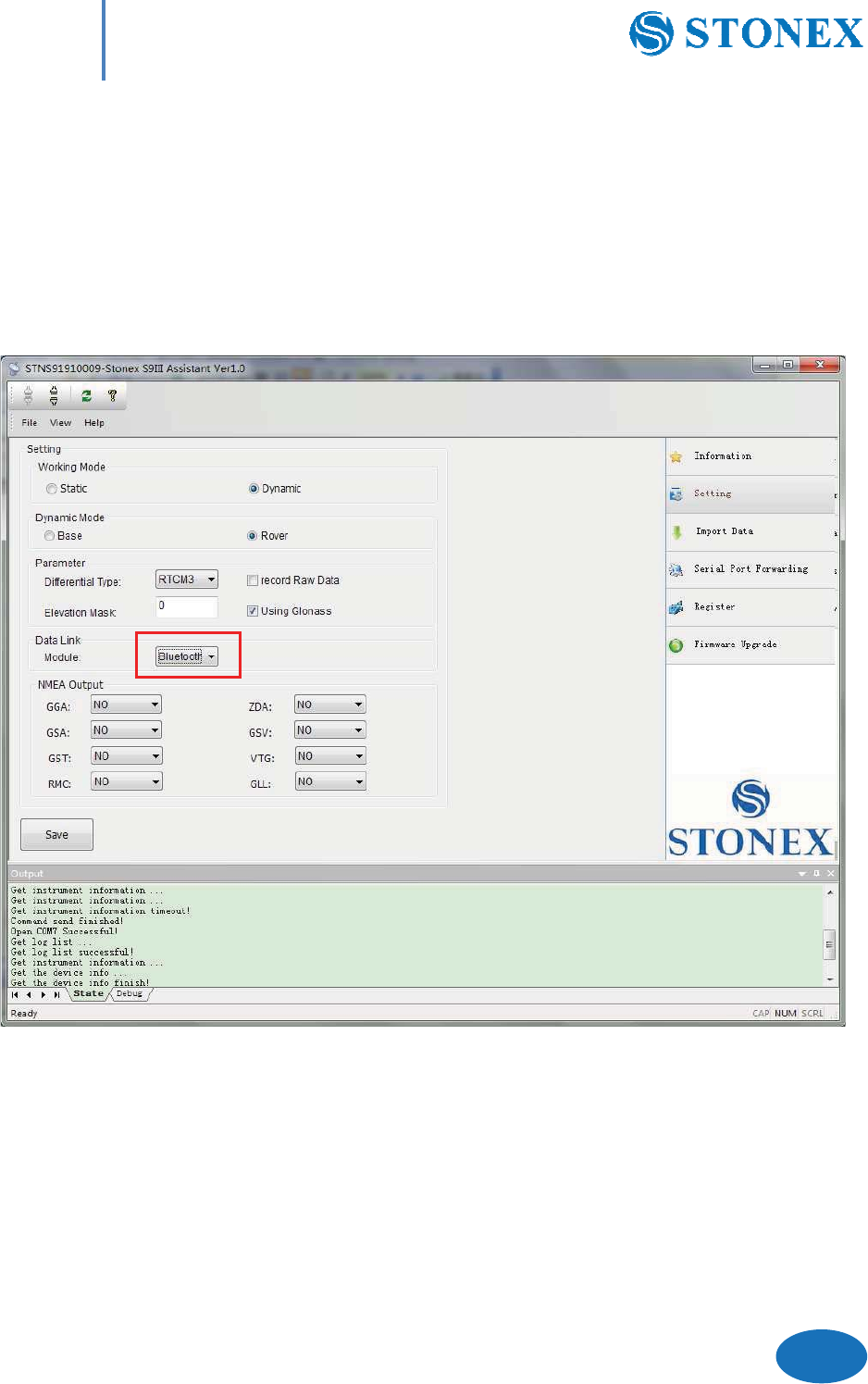The image size is (868, 1384).
Task: Close the Output panel
Action: click(831, 873)
